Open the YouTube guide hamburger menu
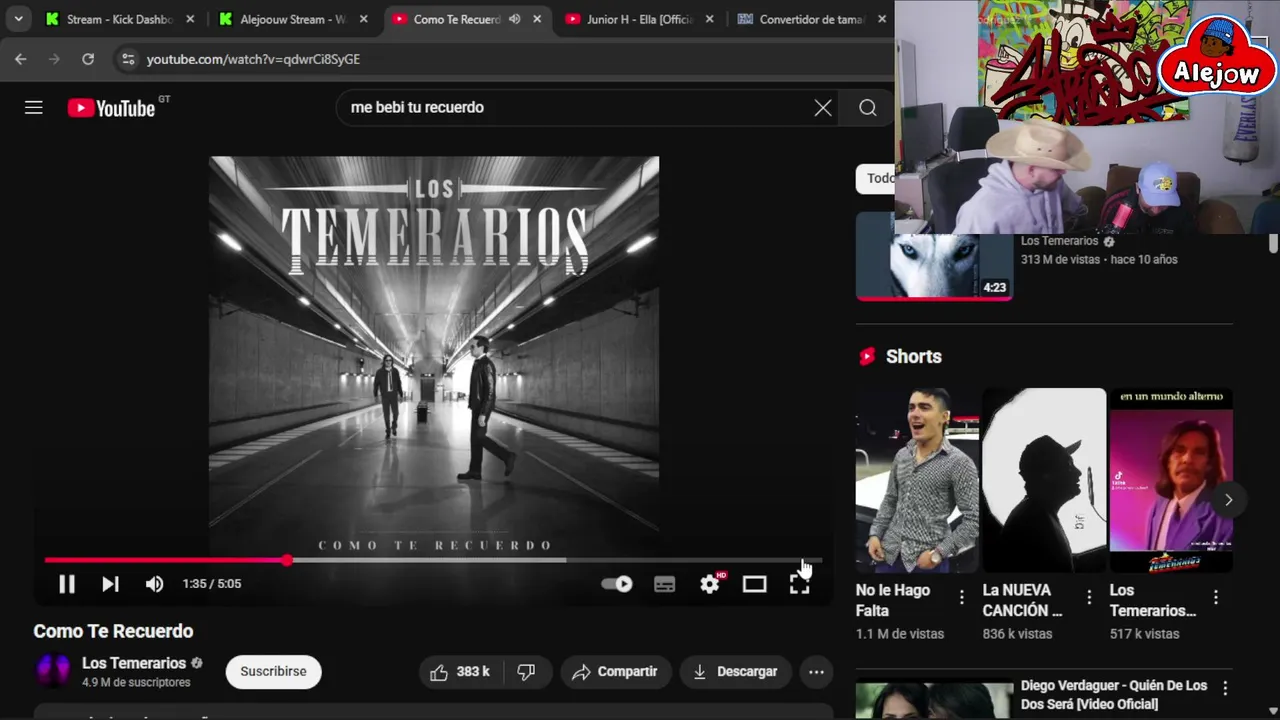This screenshot has width=1280, height=720. (x=34, y=108)
